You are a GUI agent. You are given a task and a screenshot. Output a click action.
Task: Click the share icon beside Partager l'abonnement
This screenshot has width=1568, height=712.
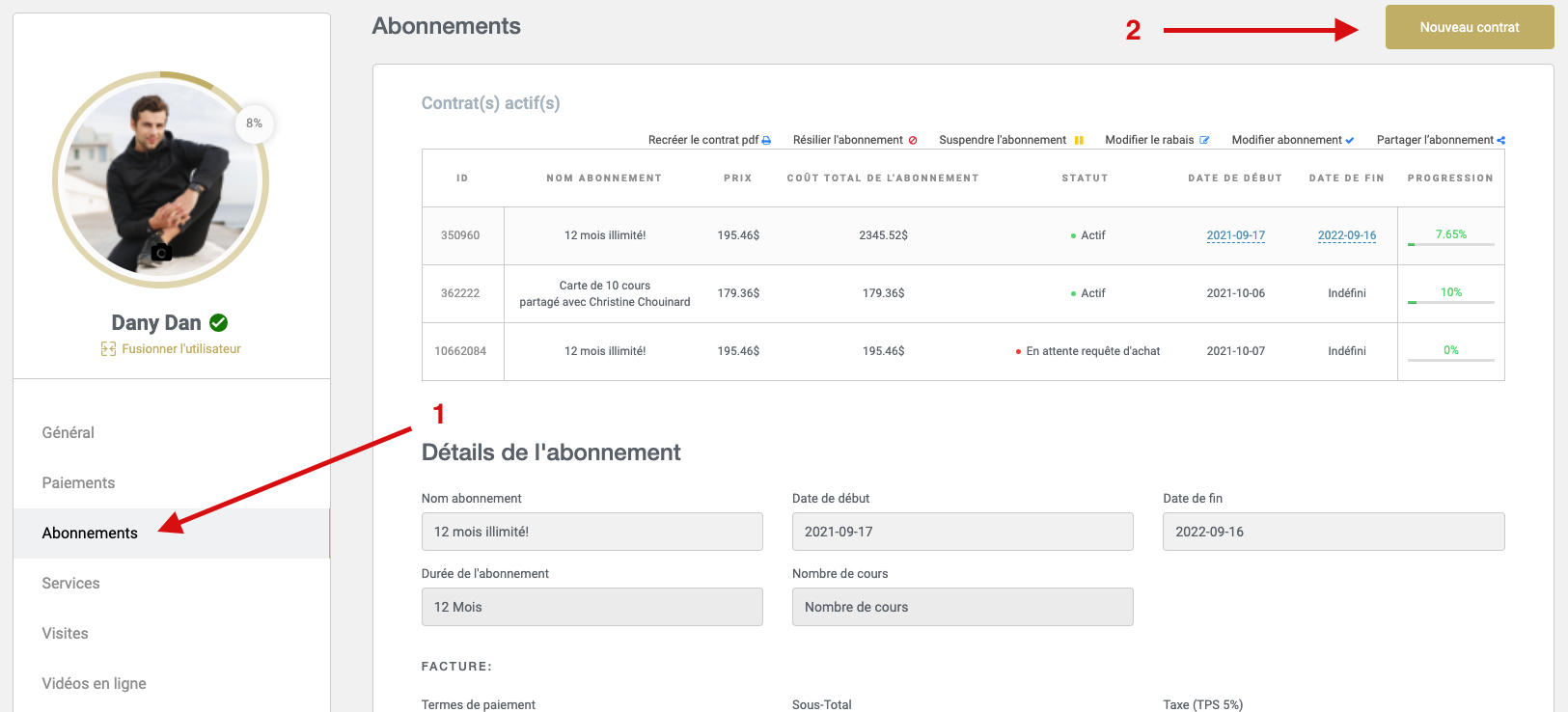coord(1500,141)
